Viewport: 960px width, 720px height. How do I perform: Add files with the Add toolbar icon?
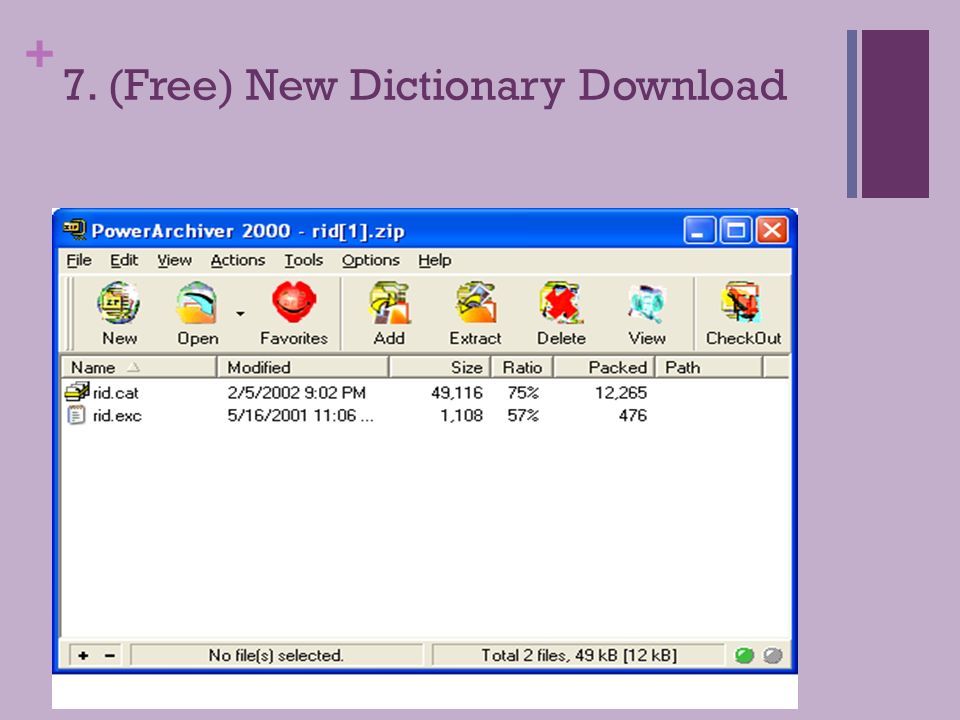(389, 303)
